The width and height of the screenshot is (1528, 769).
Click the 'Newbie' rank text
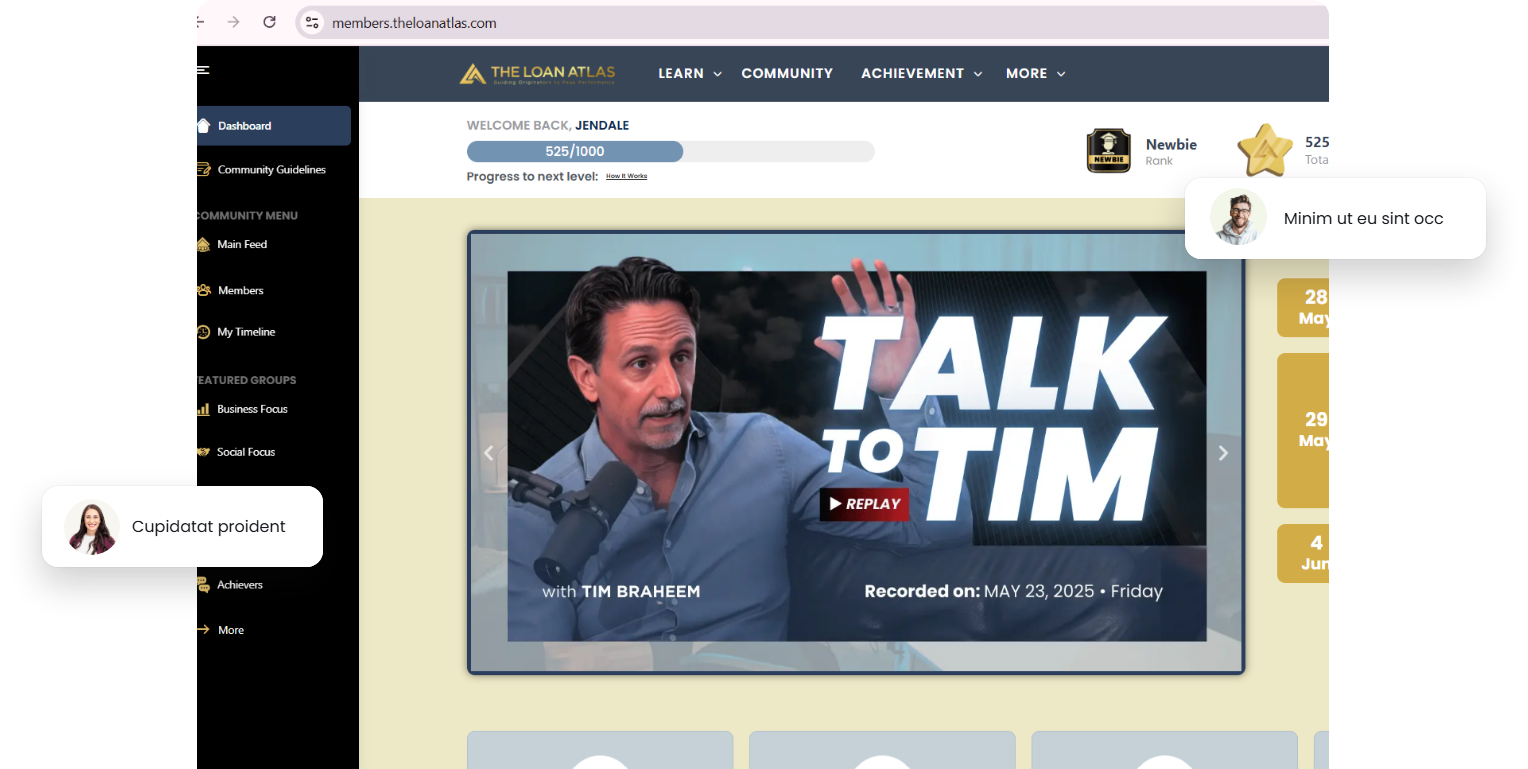click(1171, 144)
